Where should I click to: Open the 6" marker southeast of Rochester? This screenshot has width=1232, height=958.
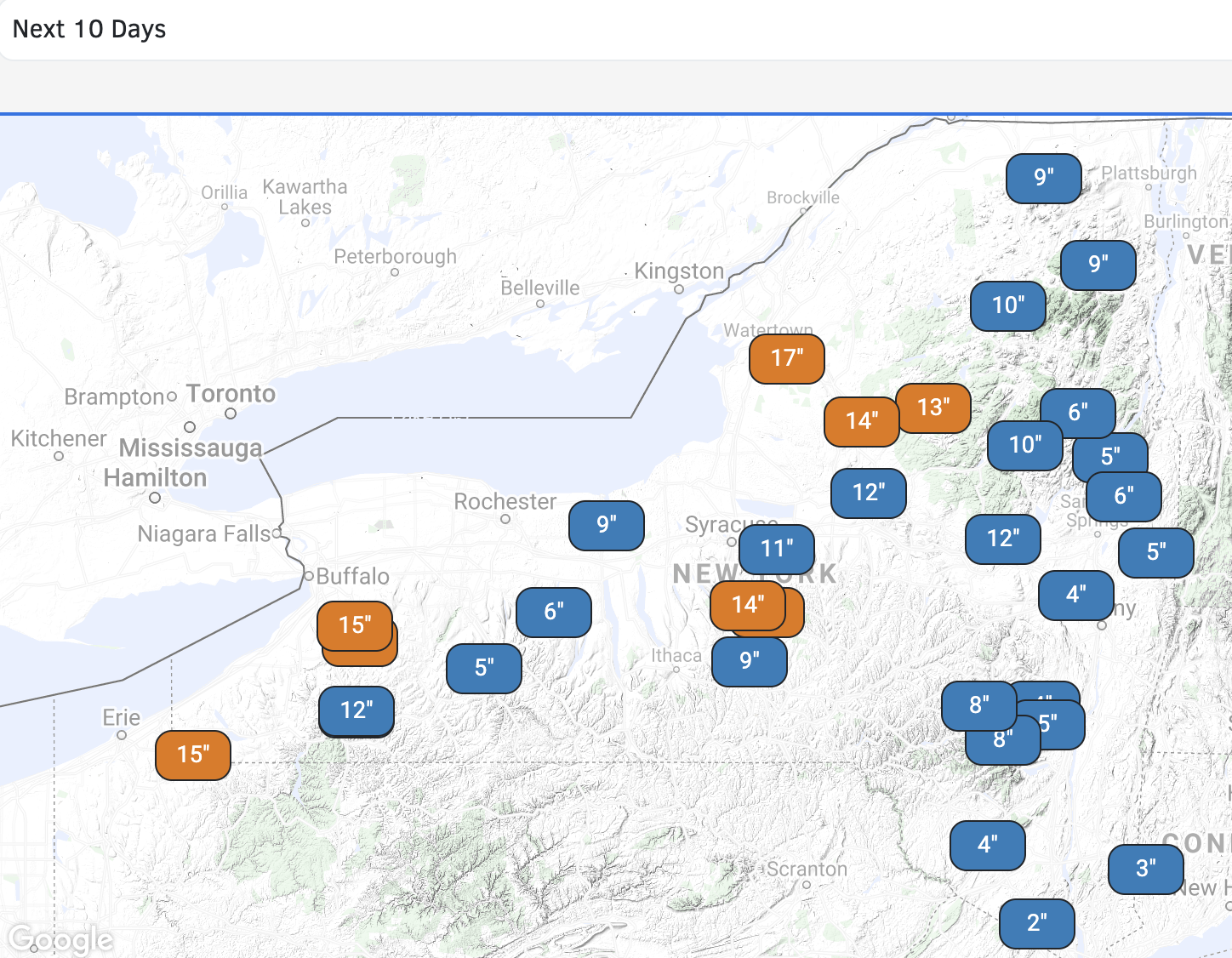(x=553, y=612)
